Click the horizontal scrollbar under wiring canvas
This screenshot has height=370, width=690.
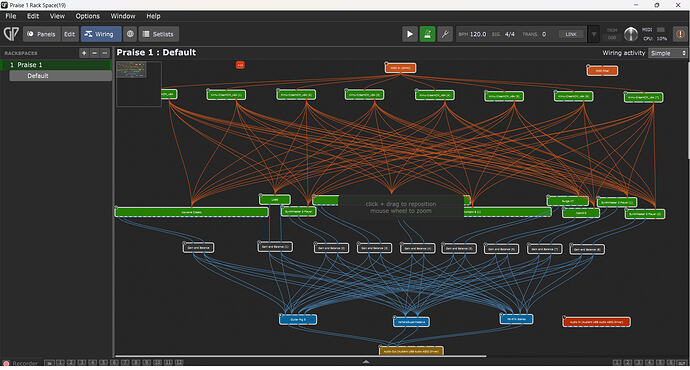pyautogui.click(x=301, y=356)
